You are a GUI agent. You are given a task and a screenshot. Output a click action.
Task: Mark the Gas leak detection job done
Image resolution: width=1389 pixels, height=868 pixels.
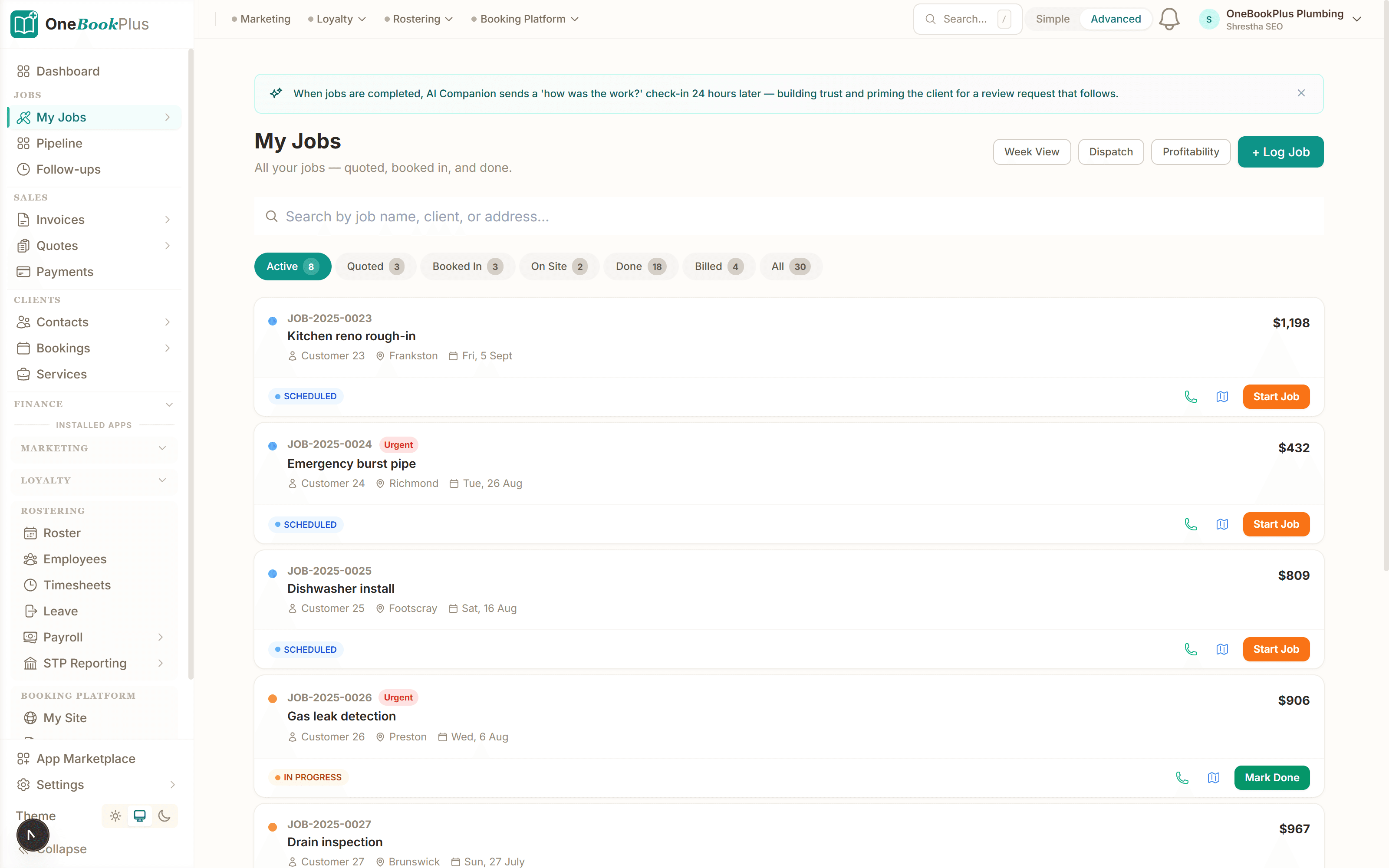[x=1272, y=777]
